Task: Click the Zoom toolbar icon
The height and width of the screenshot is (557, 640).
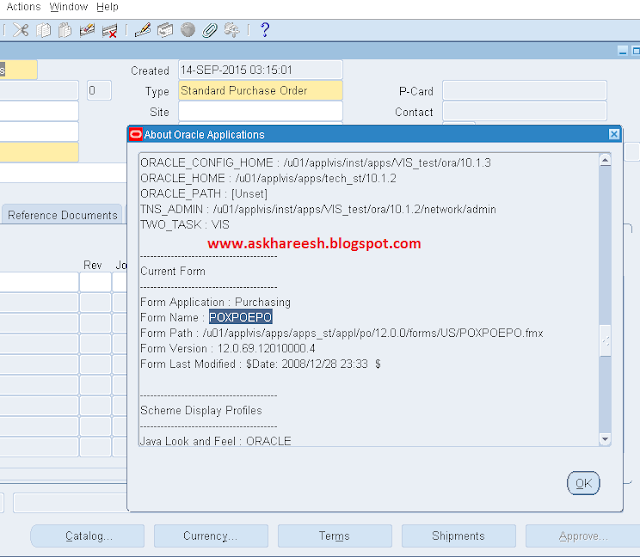Action: click(x=165, y=30)
